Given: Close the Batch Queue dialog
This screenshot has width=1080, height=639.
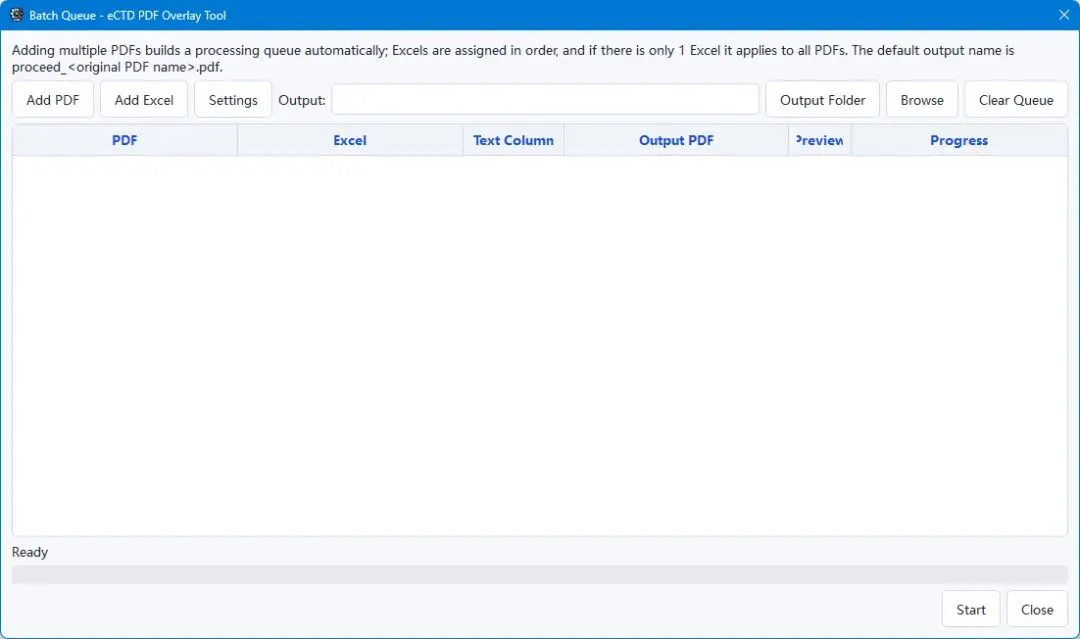Looking at the screenshot, I should [1037, 609].
